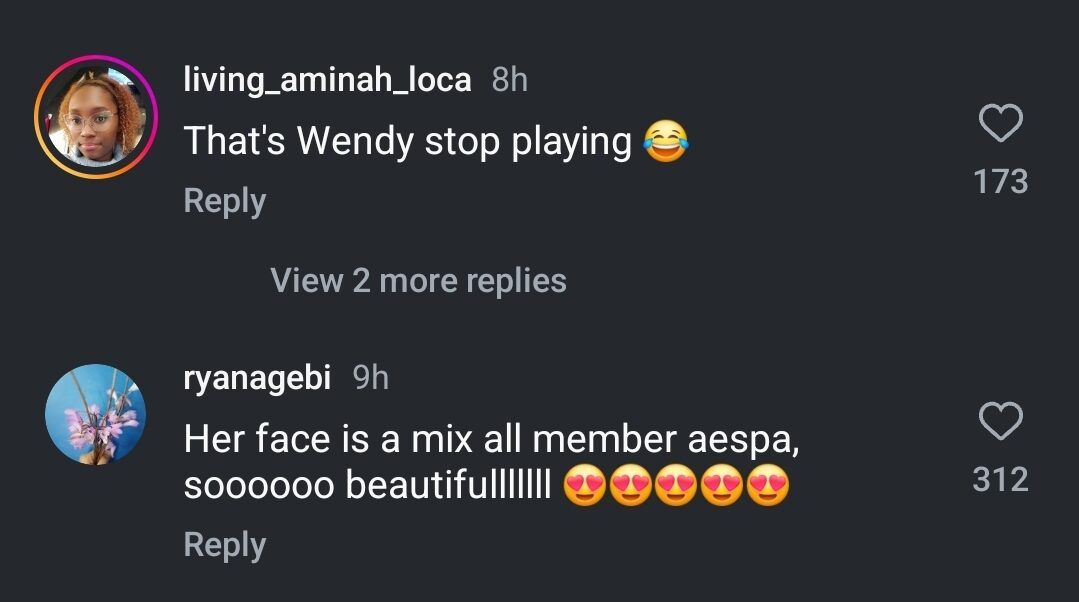Click the middle heart-eyes emoji
Viewport: 1079px width, 602px height.
(x=677, y=487)
